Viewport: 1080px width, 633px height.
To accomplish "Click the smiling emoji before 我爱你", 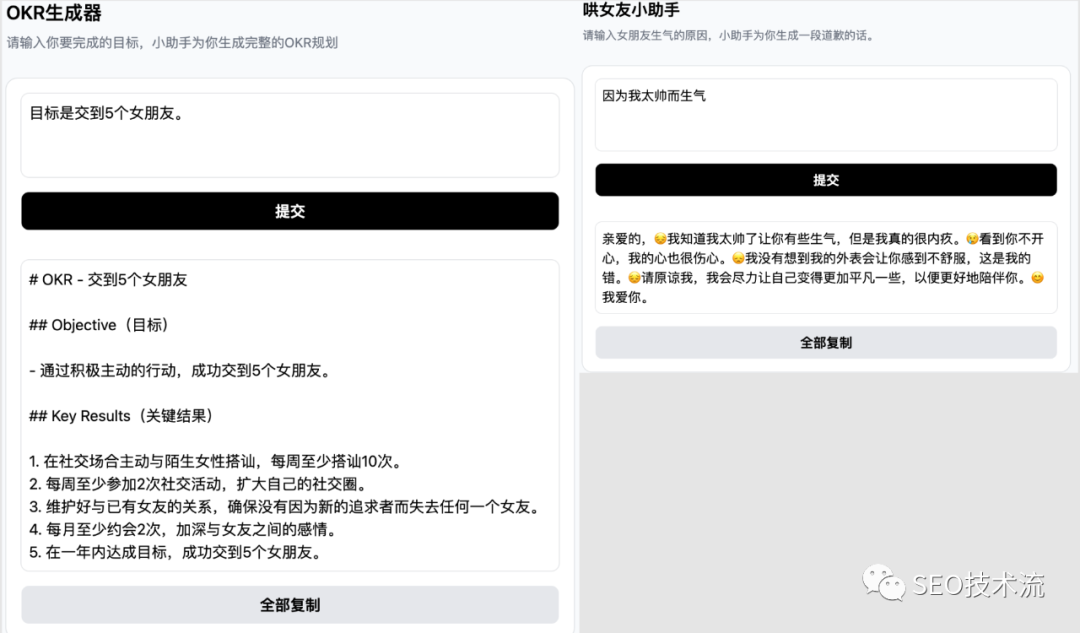I will (1037, 278).
